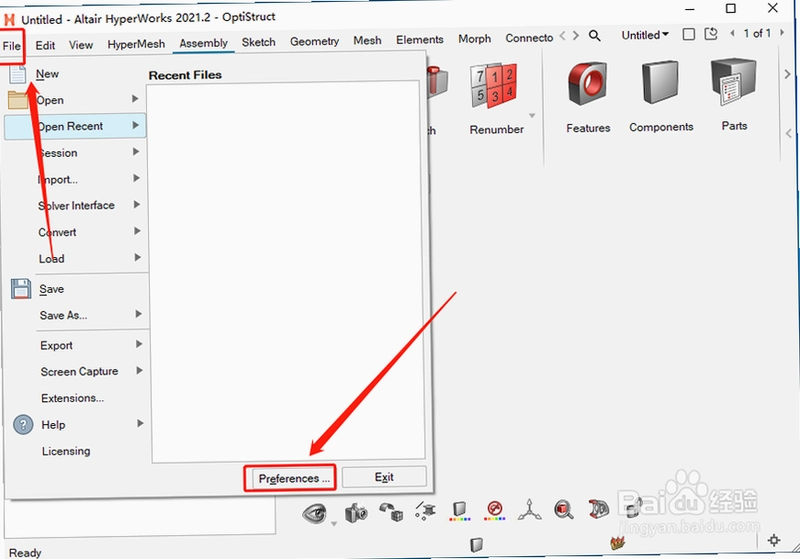Image resolution: width=800 pixels, height=559 pixels.
Task: Click the component color mode icon
Action: 460,511
